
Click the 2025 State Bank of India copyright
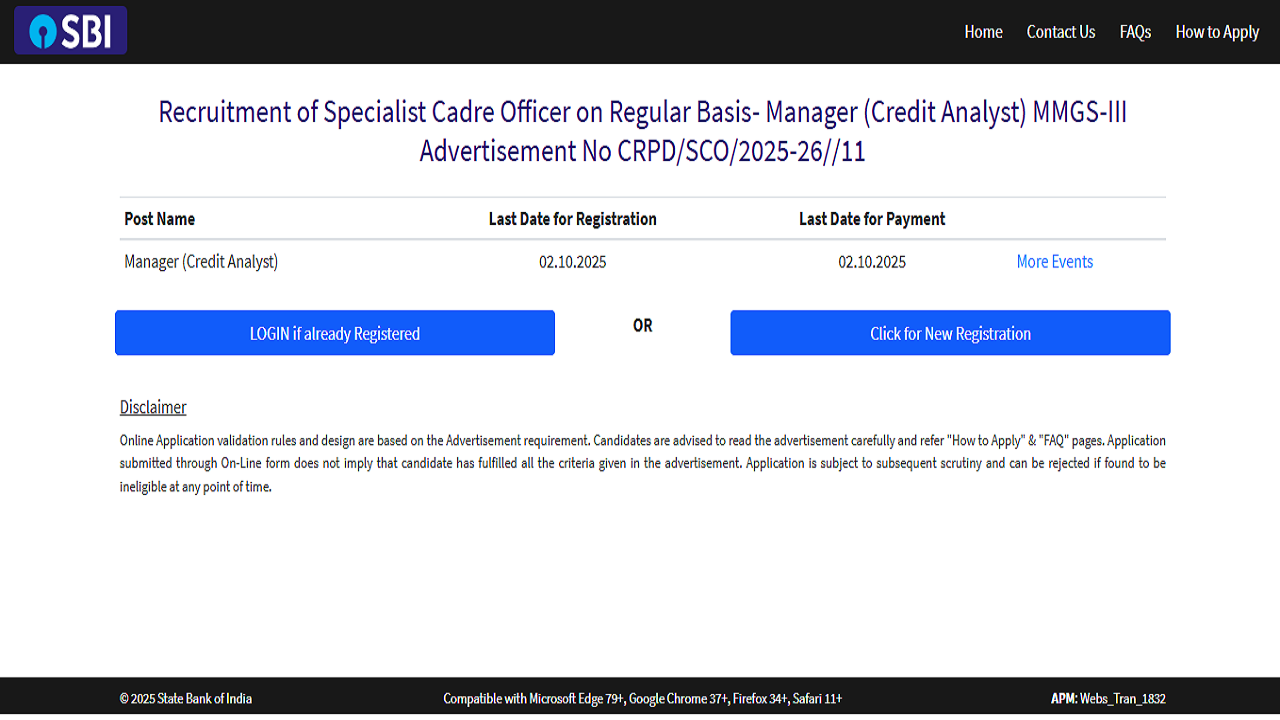(186, 699)
